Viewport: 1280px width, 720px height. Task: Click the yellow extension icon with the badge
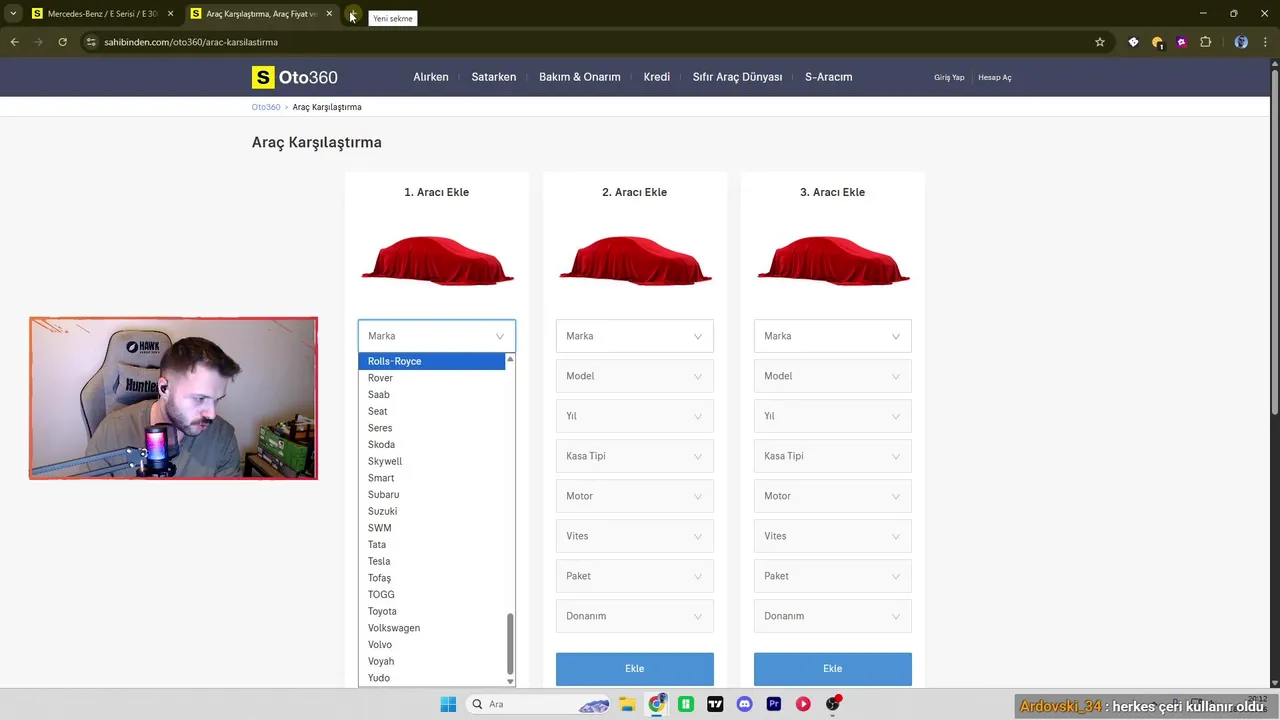coord(1157,42)
